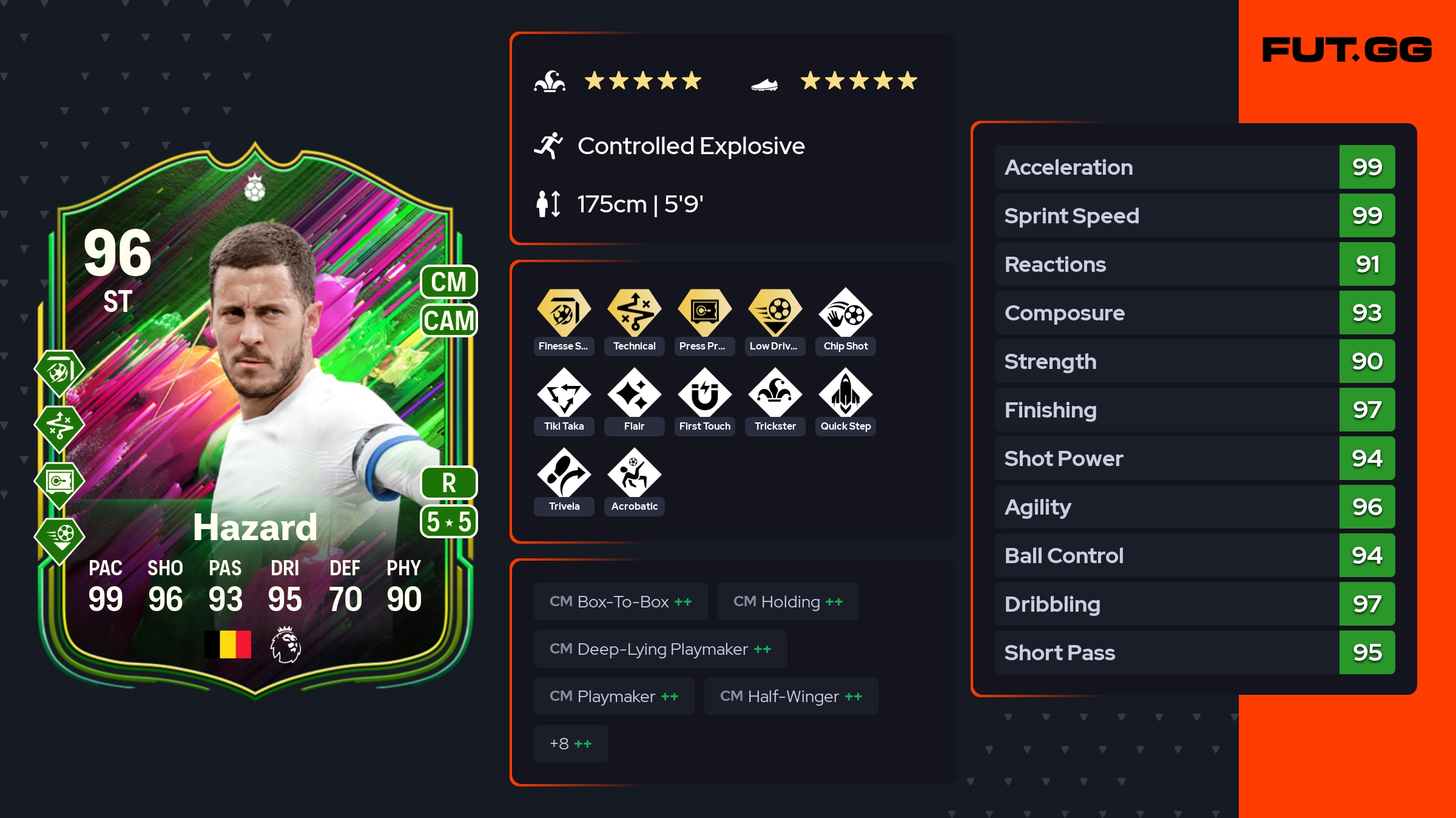Select the CM alternate position badge
This screenshot has width=1456, height=818.
point(449,282)
